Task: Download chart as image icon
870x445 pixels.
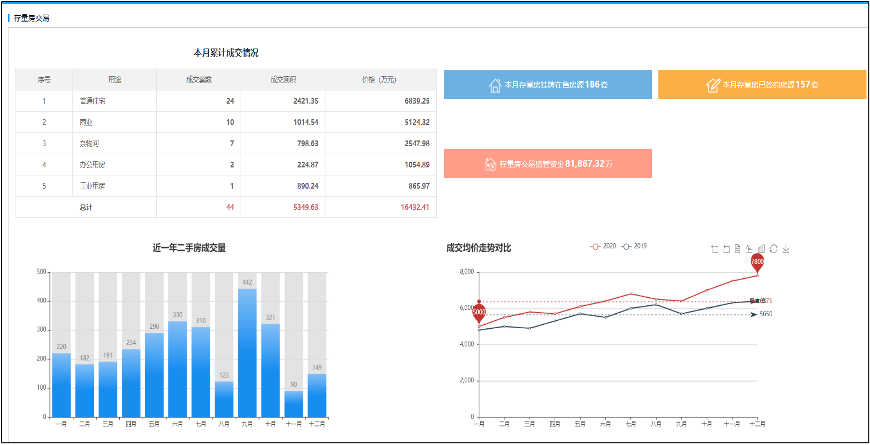Action: [786, 249]
